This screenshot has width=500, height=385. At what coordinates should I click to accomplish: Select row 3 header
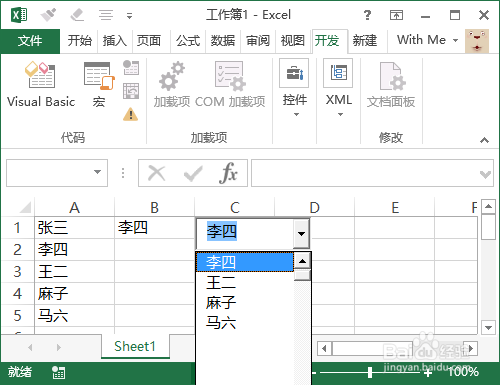pos(17,272)
